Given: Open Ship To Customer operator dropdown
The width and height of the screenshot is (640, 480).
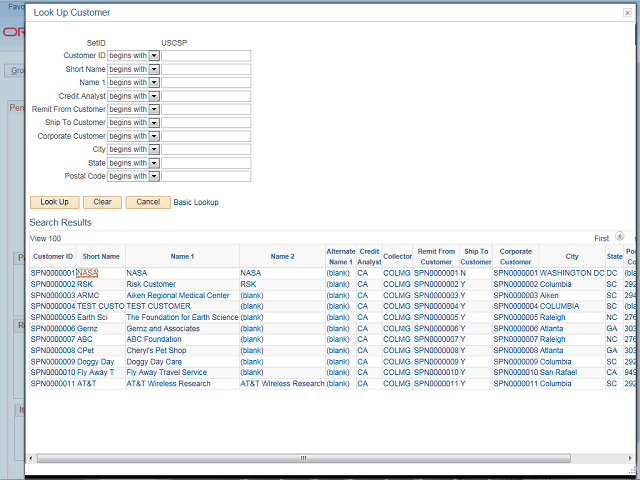Looking at the screenshot, I should [x=154, y=122].
